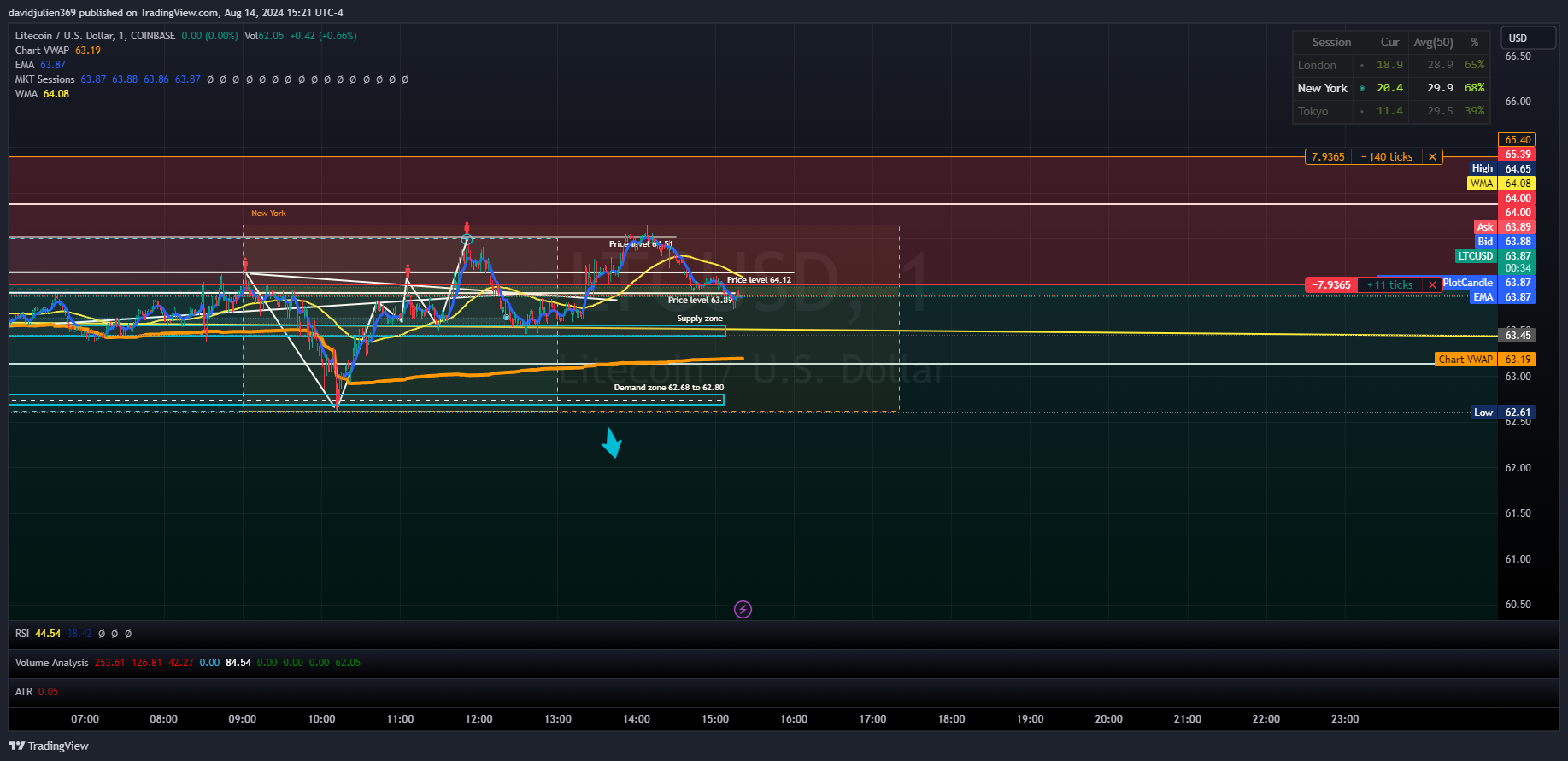Viewport: 1568px width, 761px height.
Task: Click the Tokyo row in session table
Action: click(1391, 111)
